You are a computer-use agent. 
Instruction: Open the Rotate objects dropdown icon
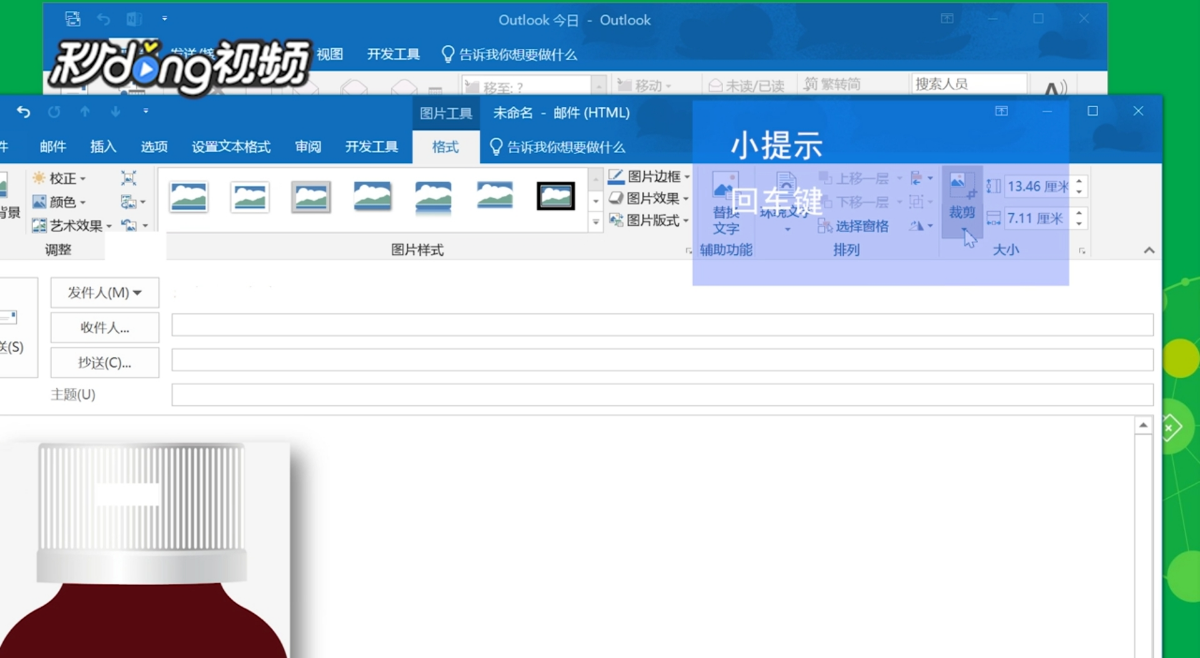(921, 226)
